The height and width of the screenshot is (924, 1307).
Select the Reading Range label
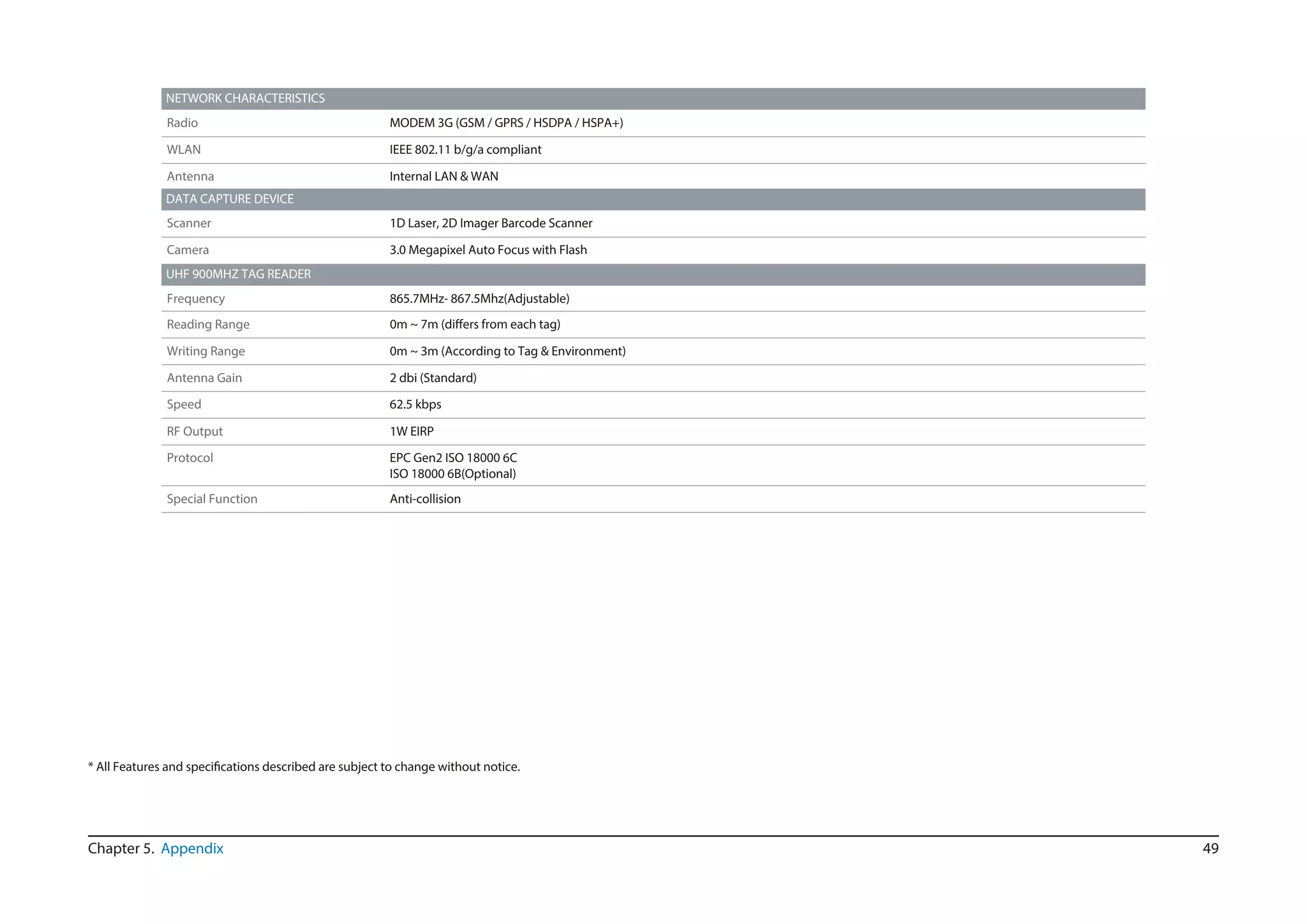(x=207, y=325)
